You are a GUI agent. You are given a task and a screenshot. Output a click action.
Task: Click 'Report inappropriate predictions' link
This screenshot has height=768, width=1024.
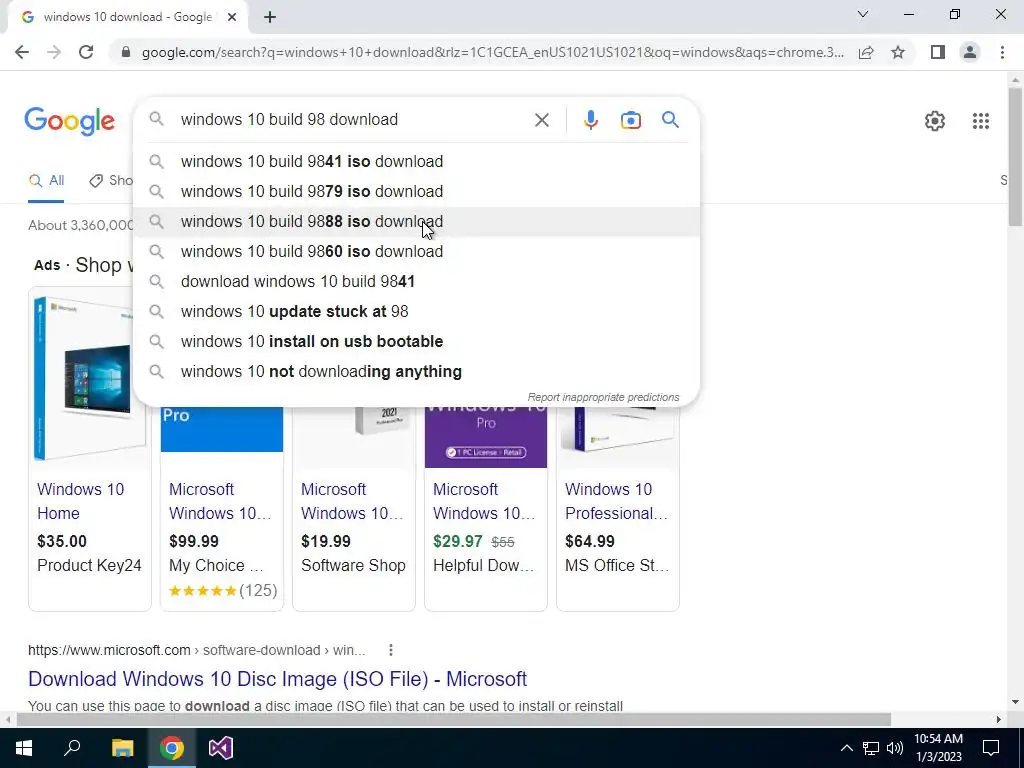pos(603,397)
